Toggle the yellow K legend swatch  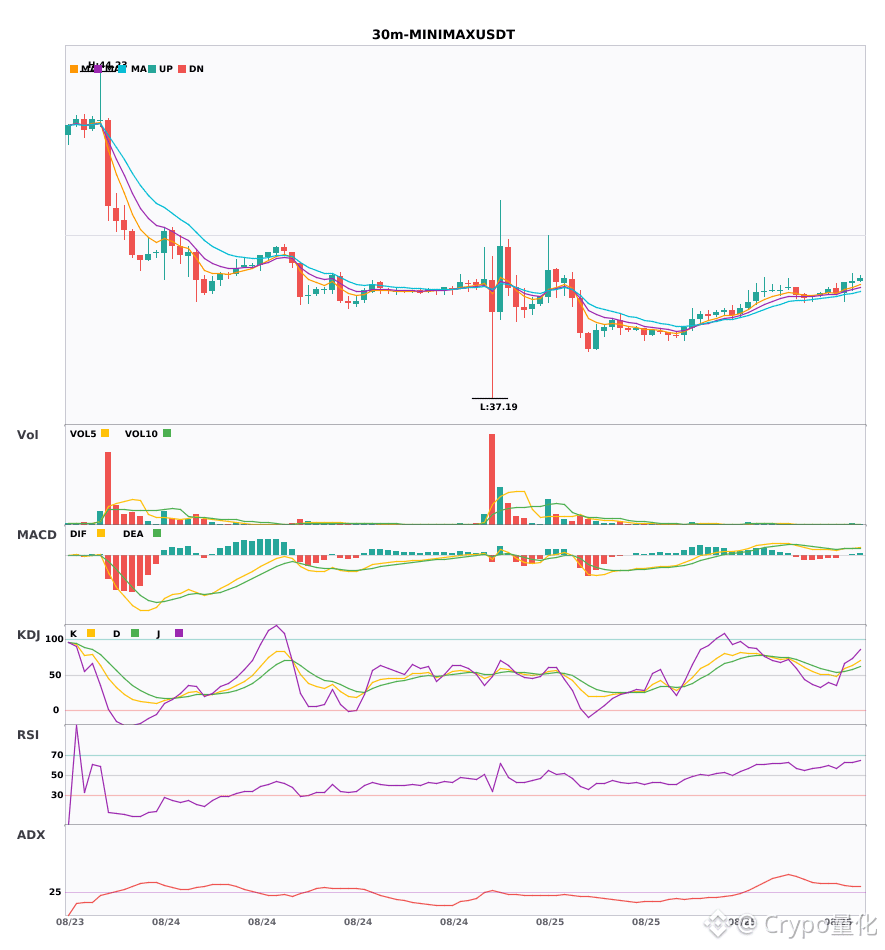[x=91, y=633]
